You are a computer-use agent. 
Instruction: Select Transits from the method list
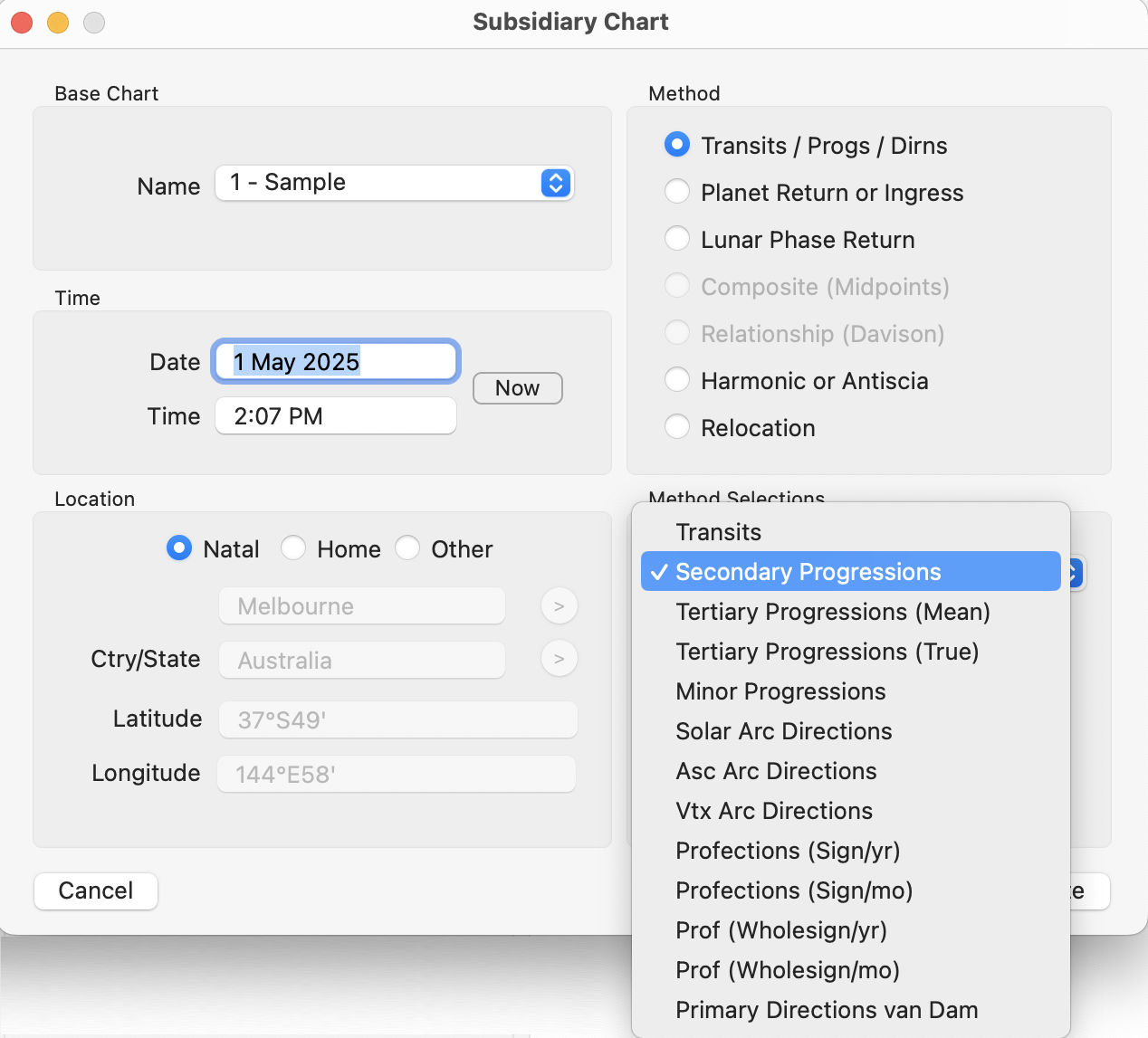[718, 532]
